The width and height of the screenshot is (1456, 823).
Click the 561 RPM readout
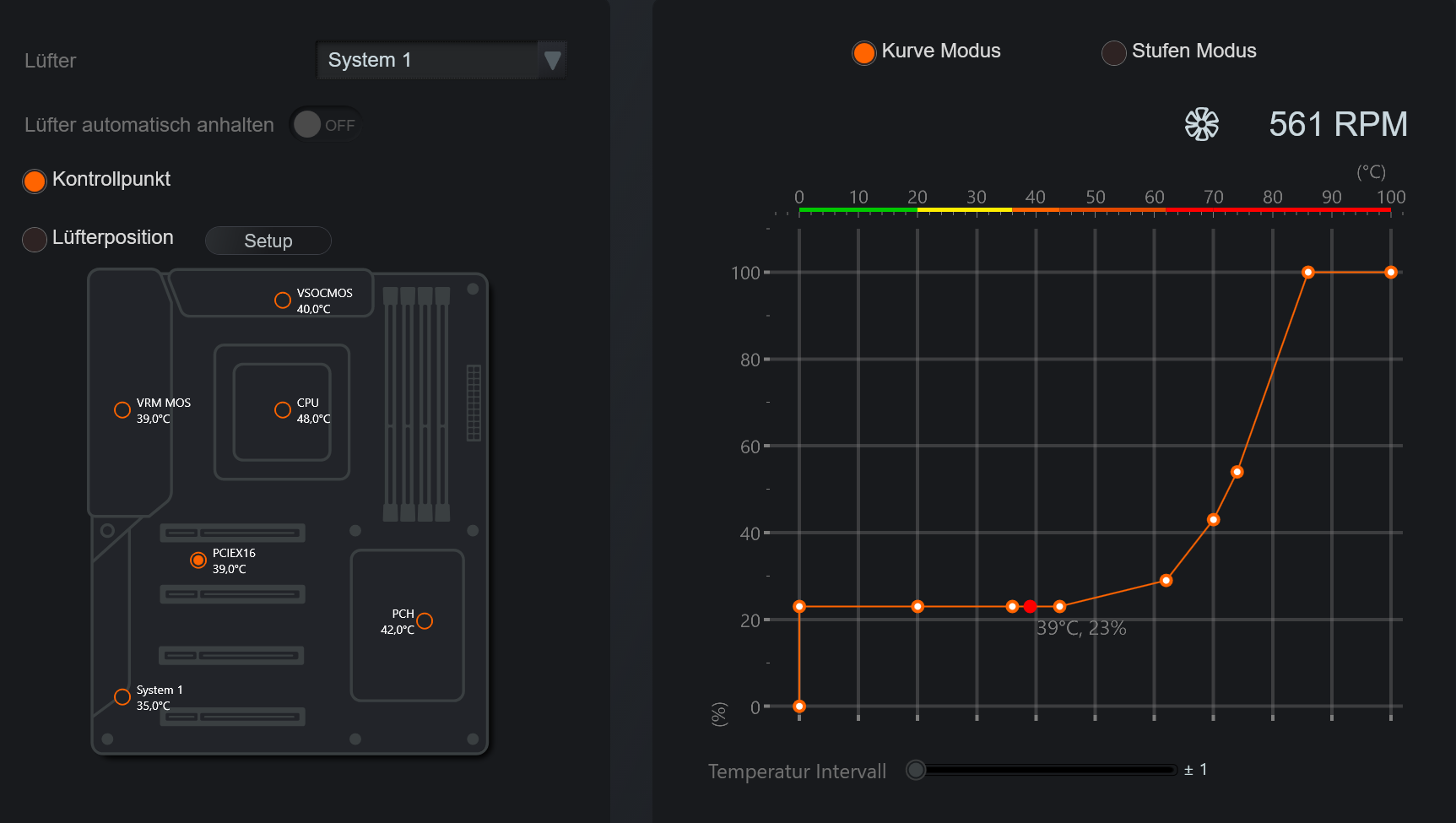[x=1338, y=124]
